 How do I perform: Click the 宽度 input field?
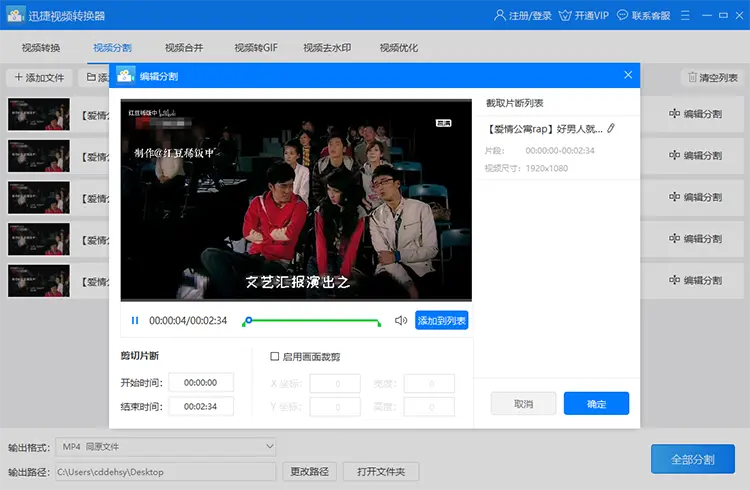429,384
